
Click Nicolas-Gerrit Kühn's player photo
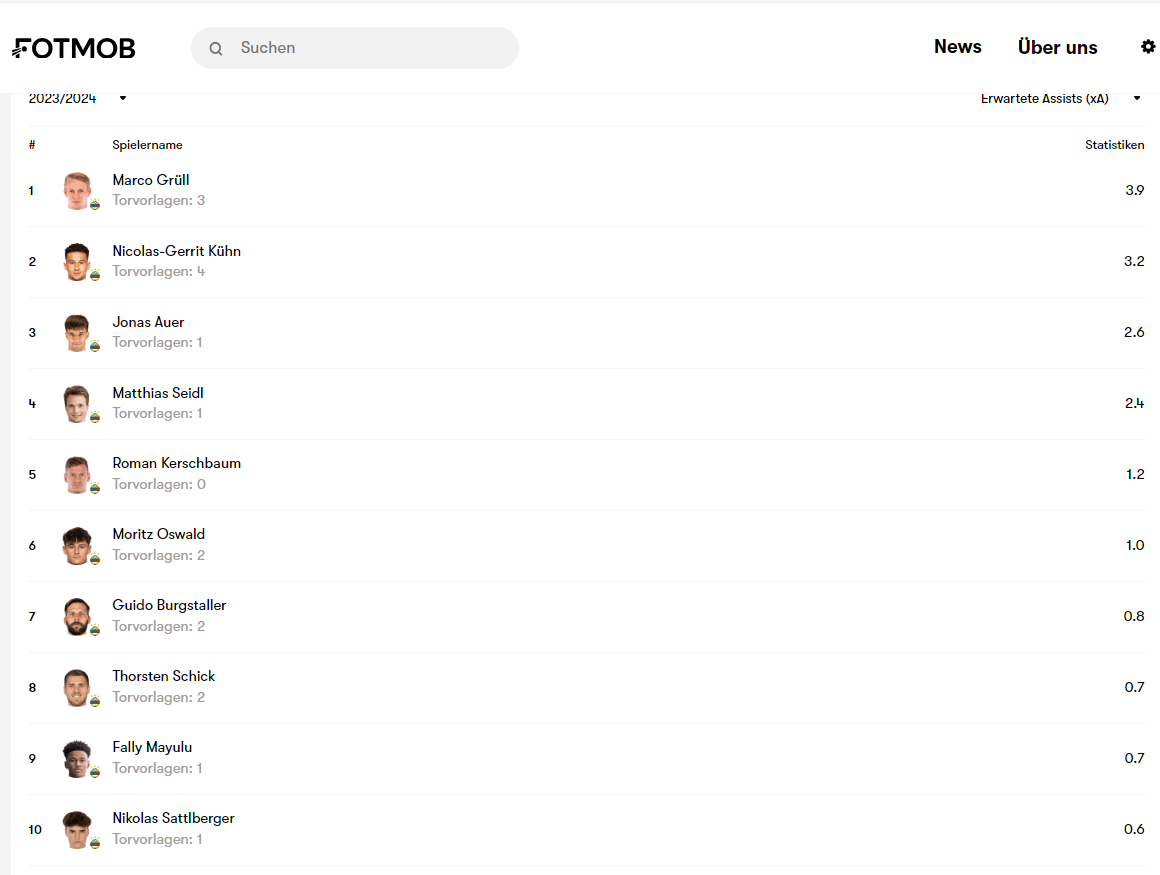77,262
